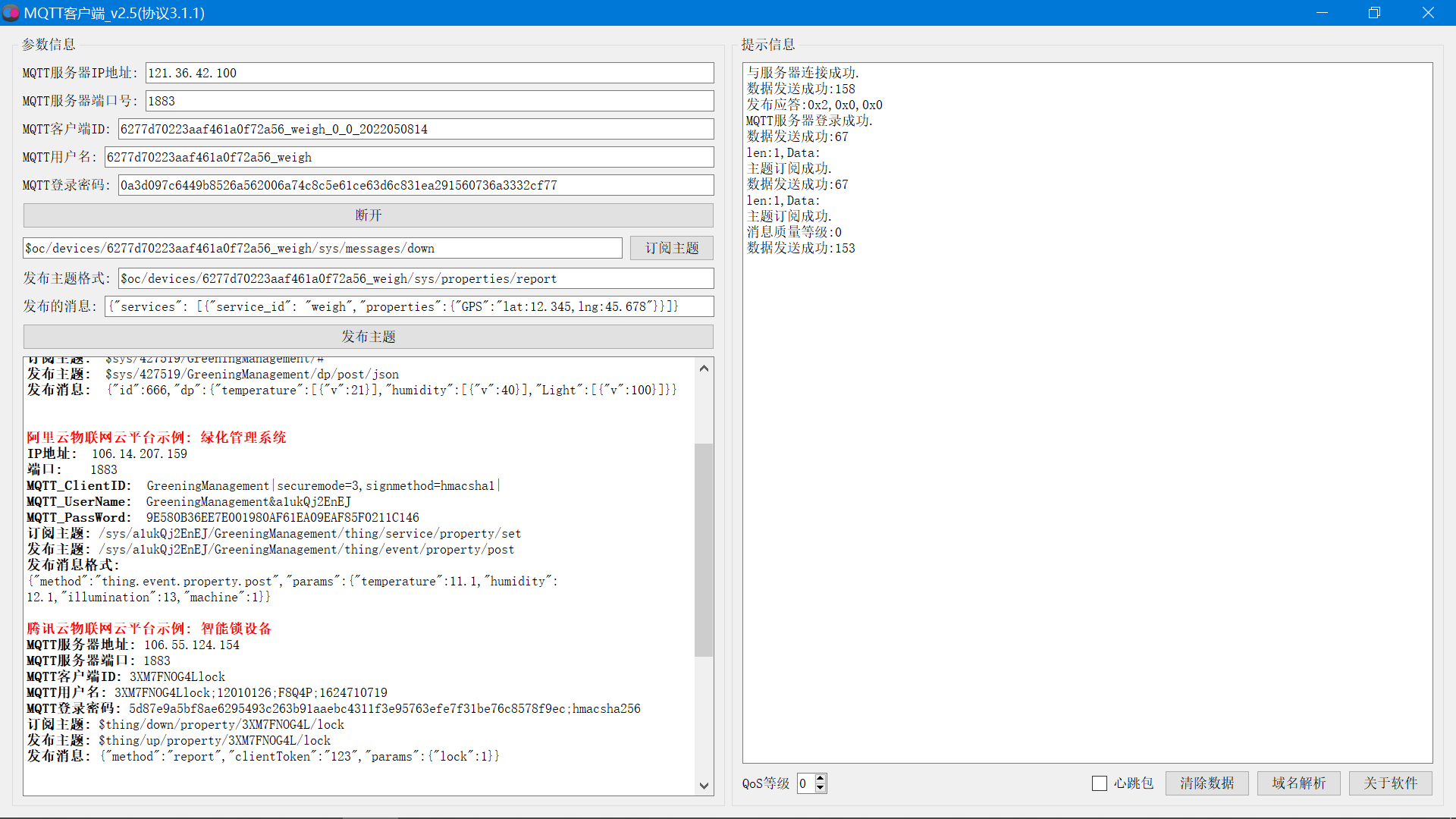Decrease QoS level with down arrow
This screenshot has width=1456, height=819.
pos(821,788)
